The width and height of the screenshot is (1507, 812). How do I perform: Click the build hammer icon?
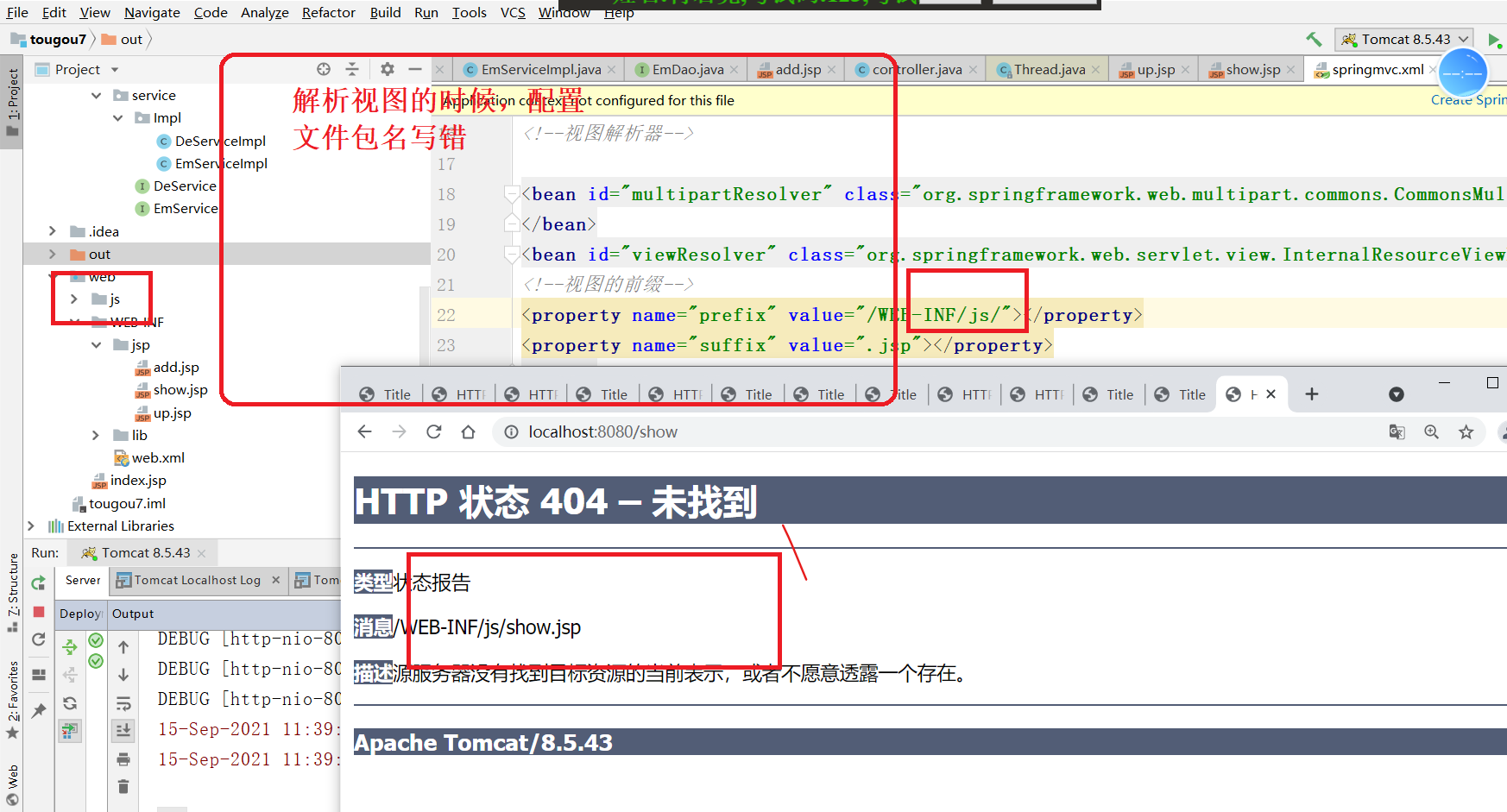(x=1314, y=39)
